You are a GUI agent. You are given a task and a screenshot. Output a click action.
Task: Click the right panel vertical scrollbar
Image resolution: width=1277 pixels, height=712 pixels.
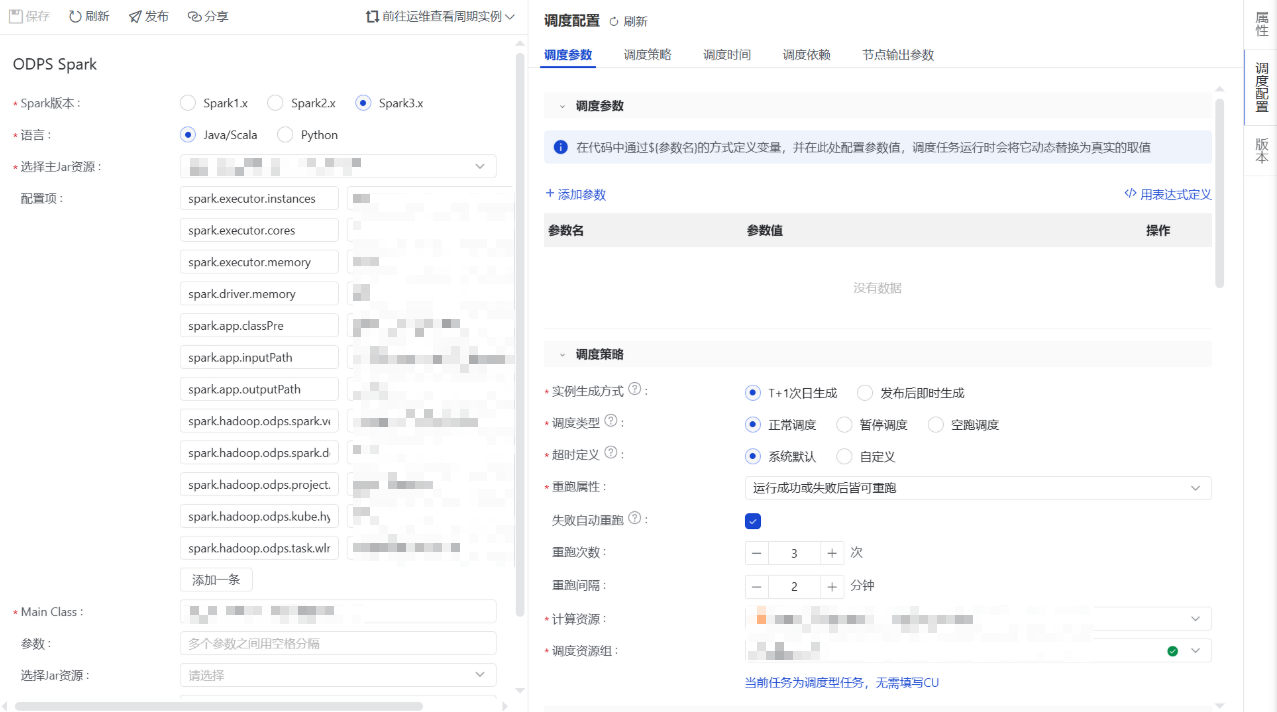(x=1219, y=192)
